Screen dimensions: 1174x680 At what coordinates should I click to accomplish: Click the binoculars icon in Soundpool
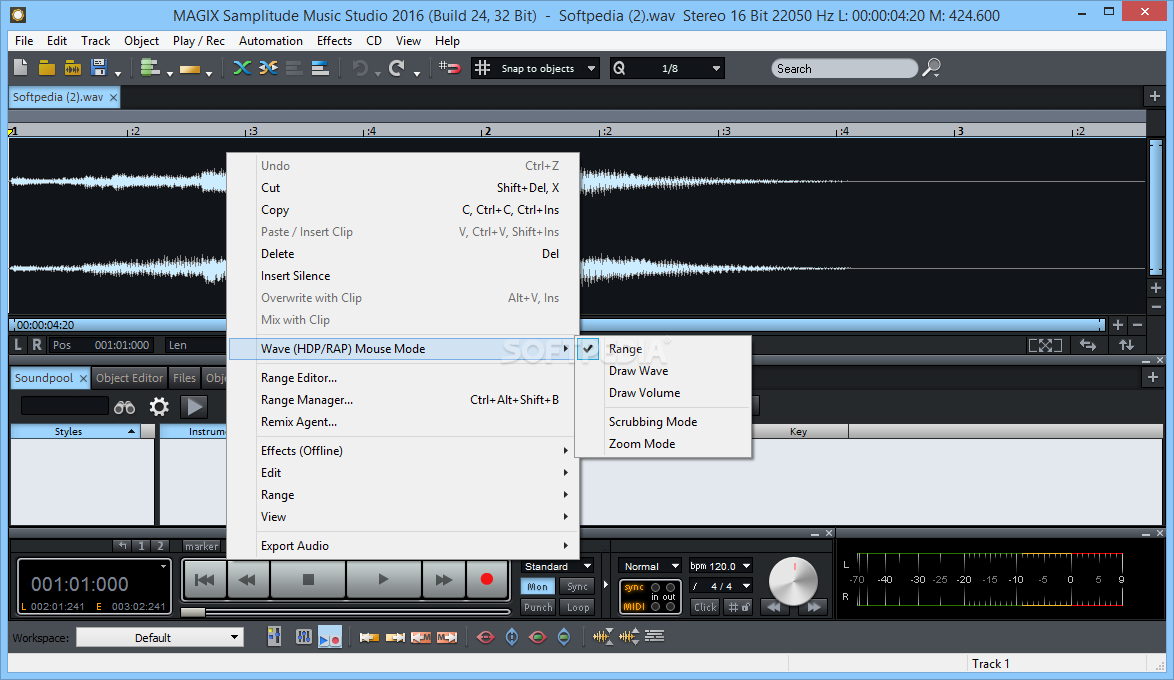click(x=124, y=407)
